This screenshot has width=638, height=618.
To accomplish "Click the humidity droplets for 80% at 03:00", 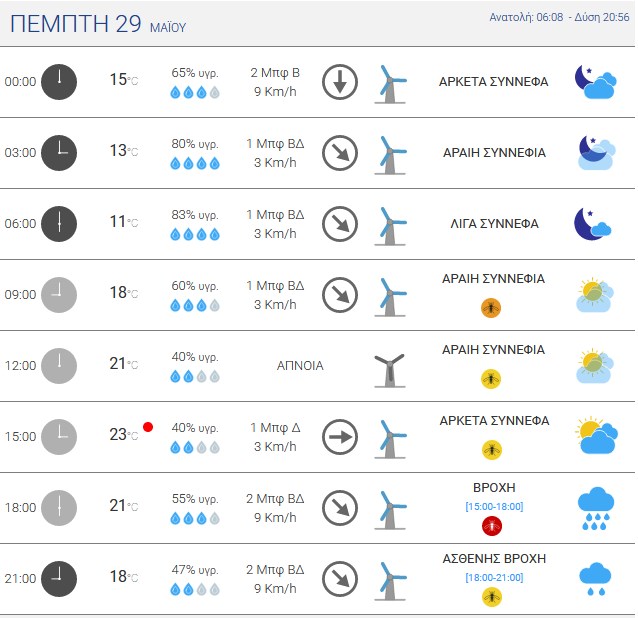I will point(195,164).
